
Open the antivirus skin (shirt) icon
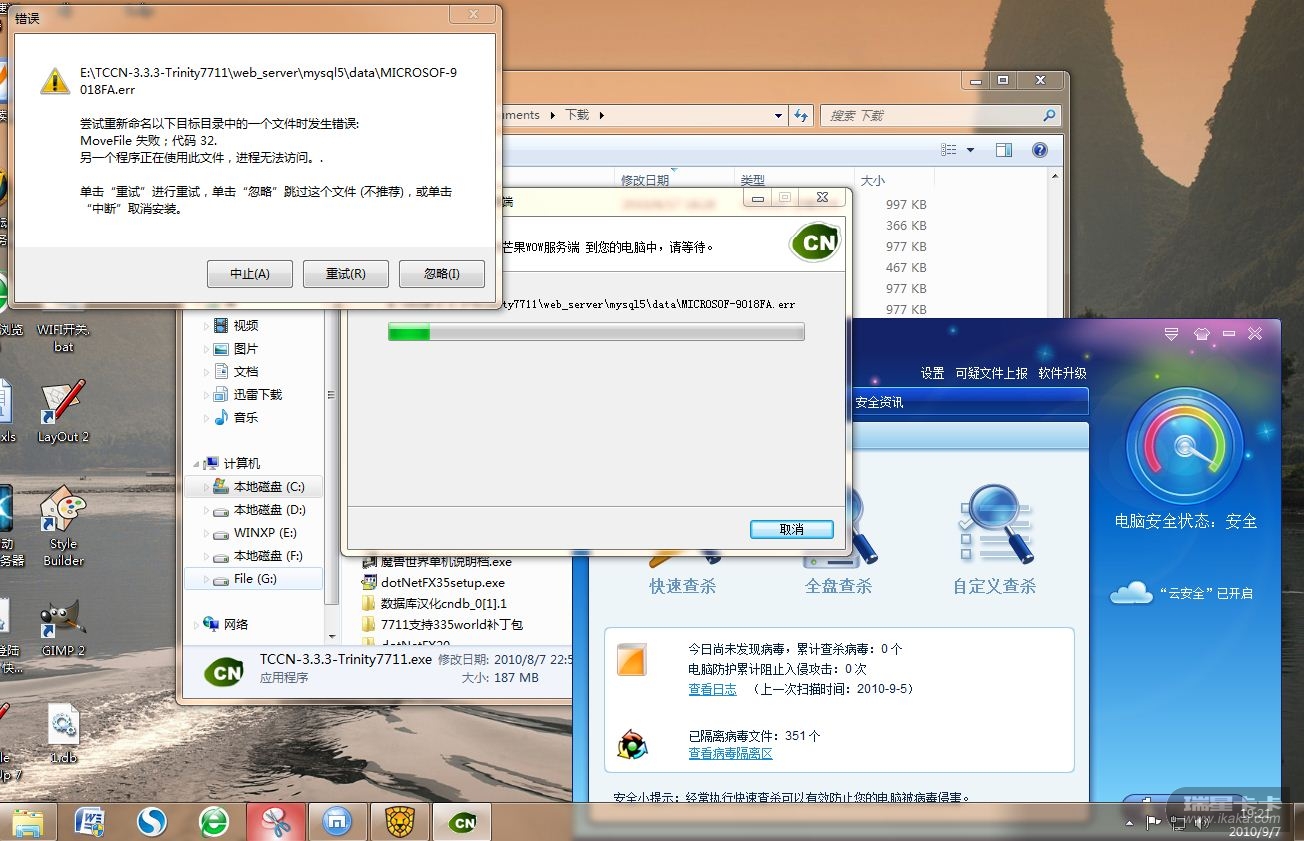(x=1201, y=334)
